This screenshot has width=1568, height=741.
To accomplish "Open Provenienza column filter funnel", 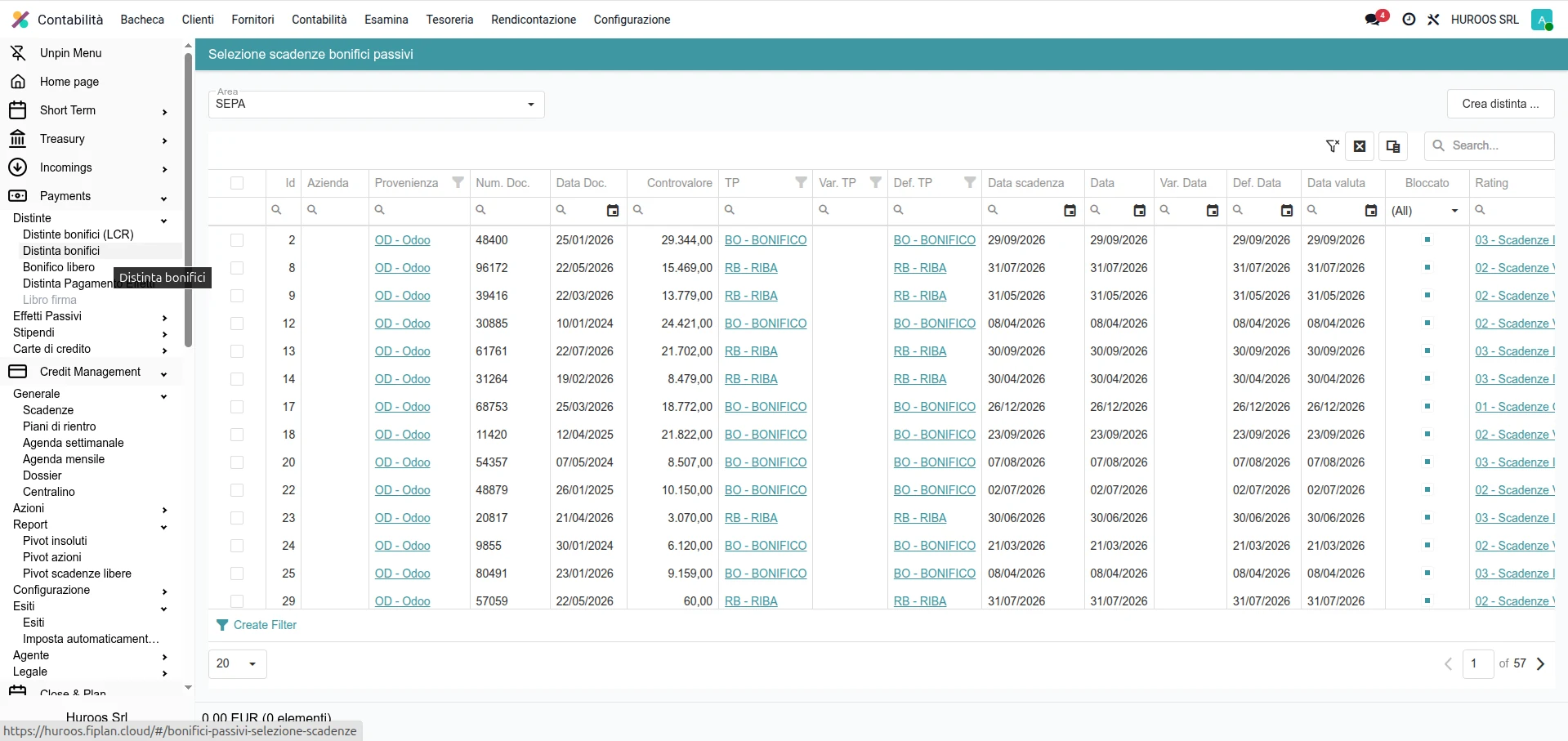I will pyautogui.click(x=458, y=183).
